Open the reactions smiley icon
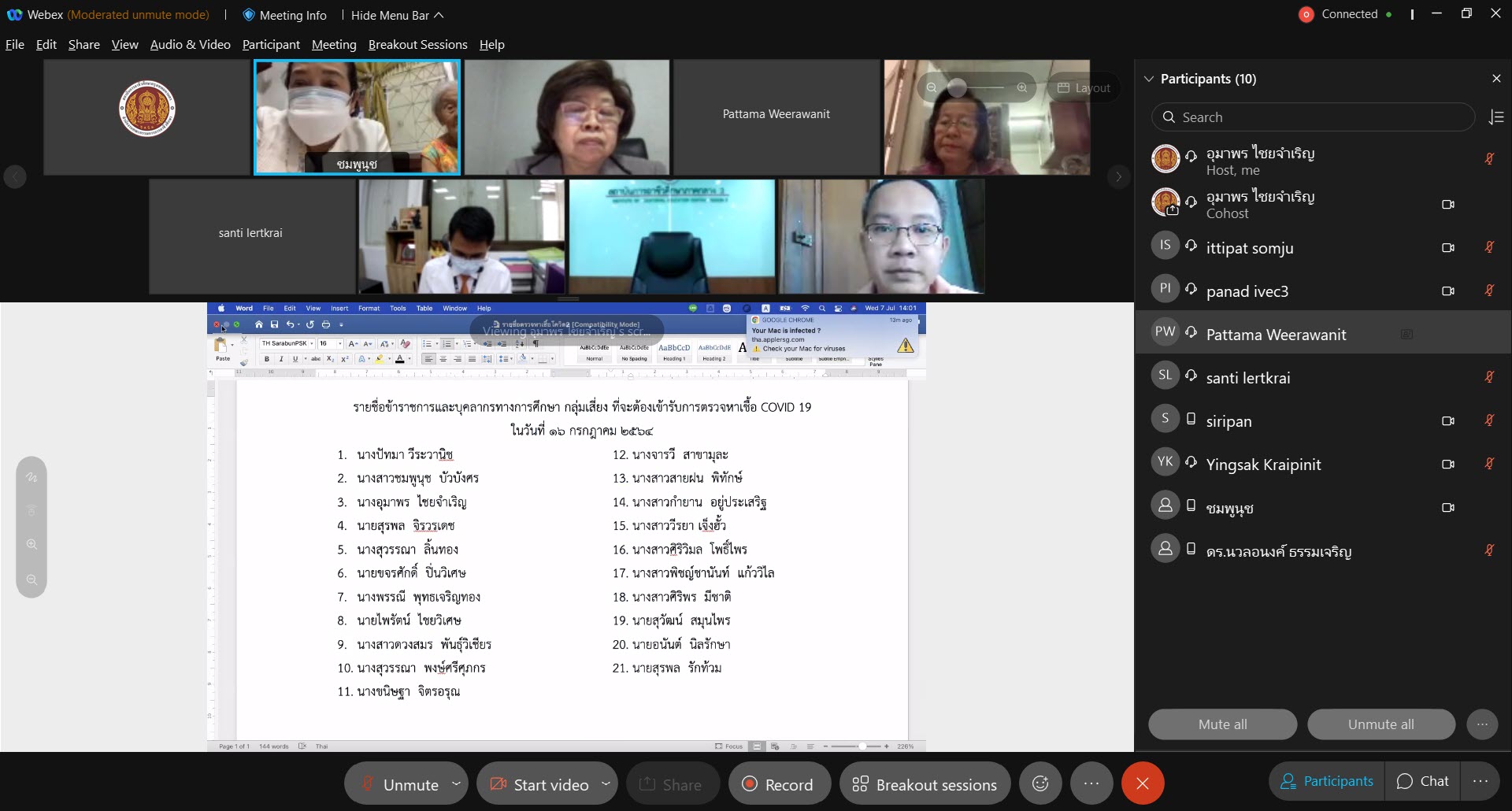Screen dimensions: 1512x811 coord(1040,783)
